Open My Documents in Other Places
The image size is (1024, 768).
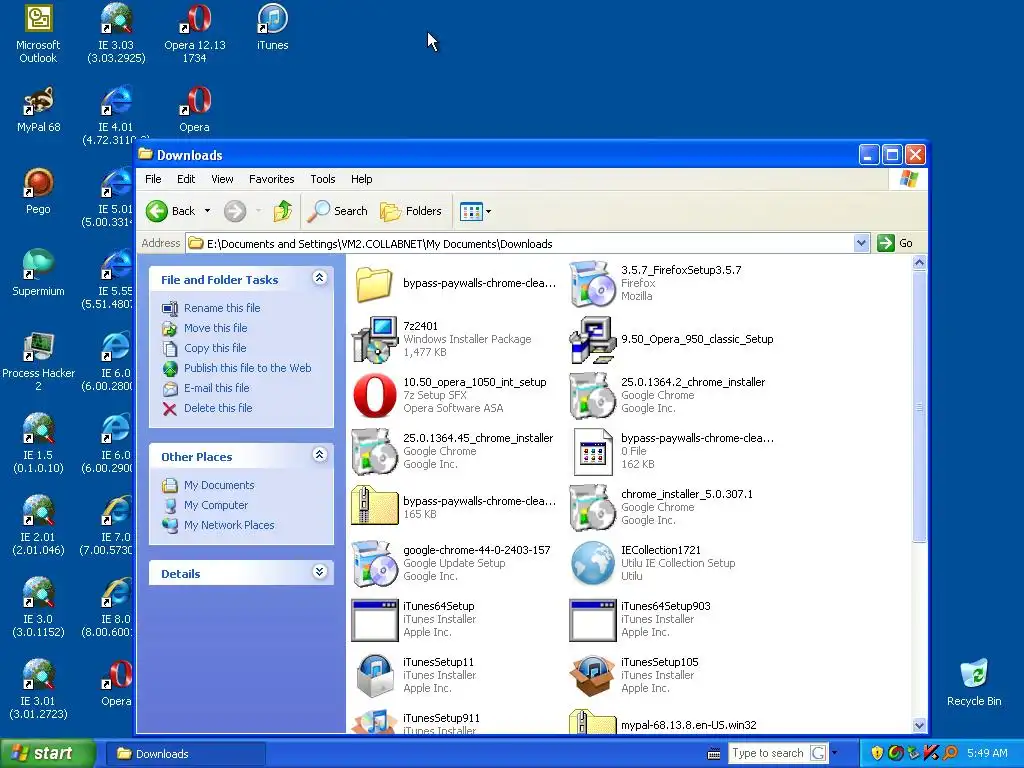click(x=219, y=485)
